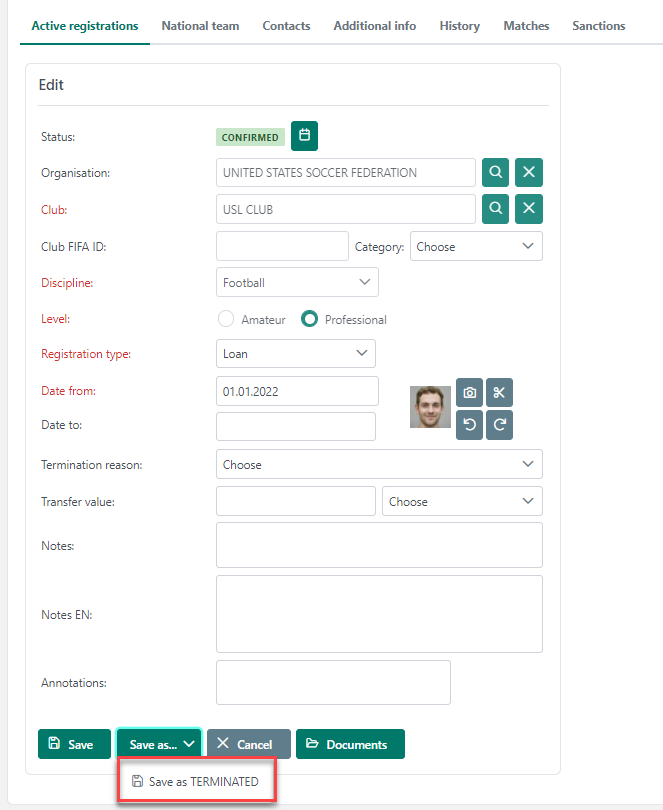Select the Professional level radio button

(x=310, y=320)
